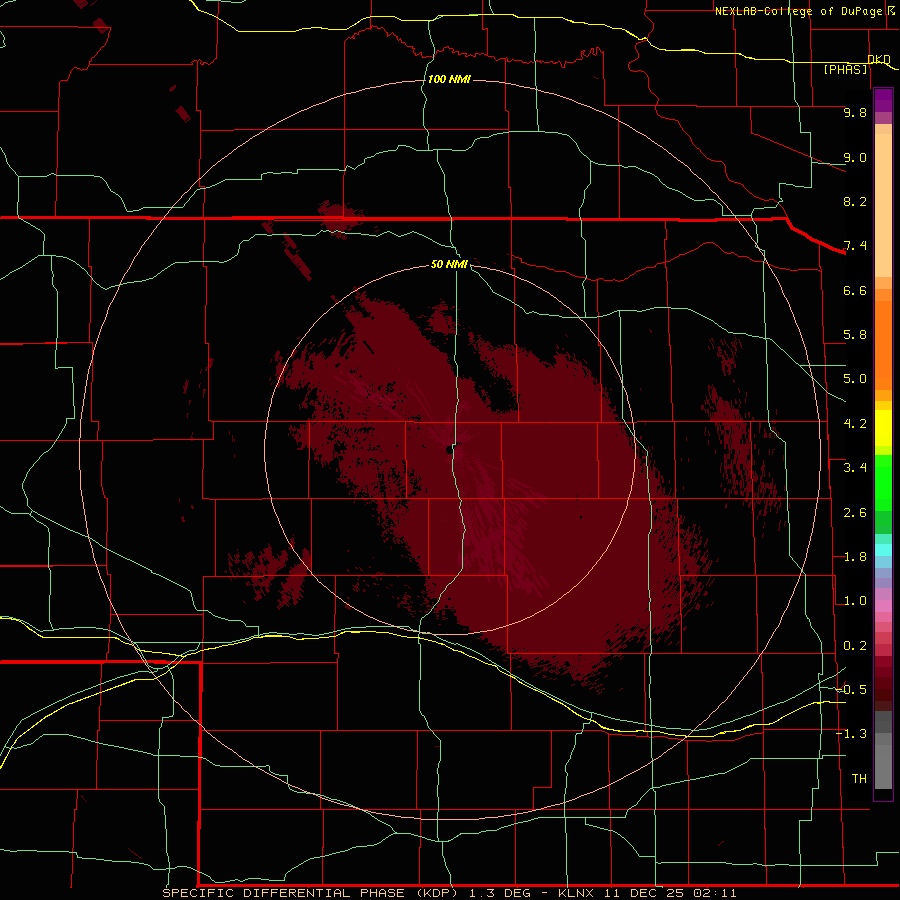Image resolution: width=900 pixels, height=900 pixels.
Task: Click the -1.3 scale value
Action: (x=852, y=734)
